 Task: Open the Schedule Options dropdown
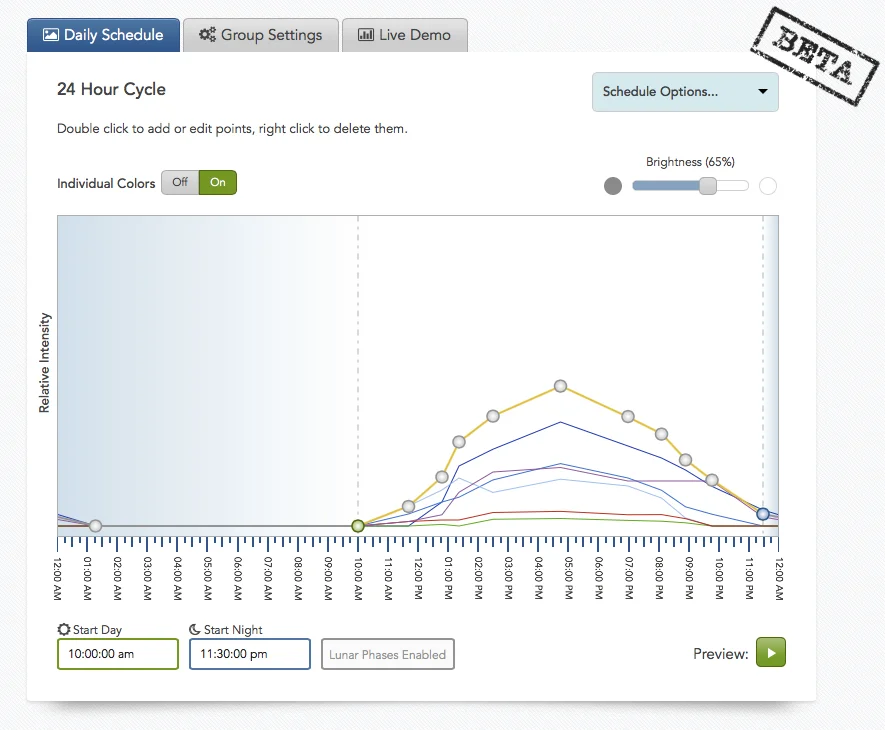[x=685, y=91]
